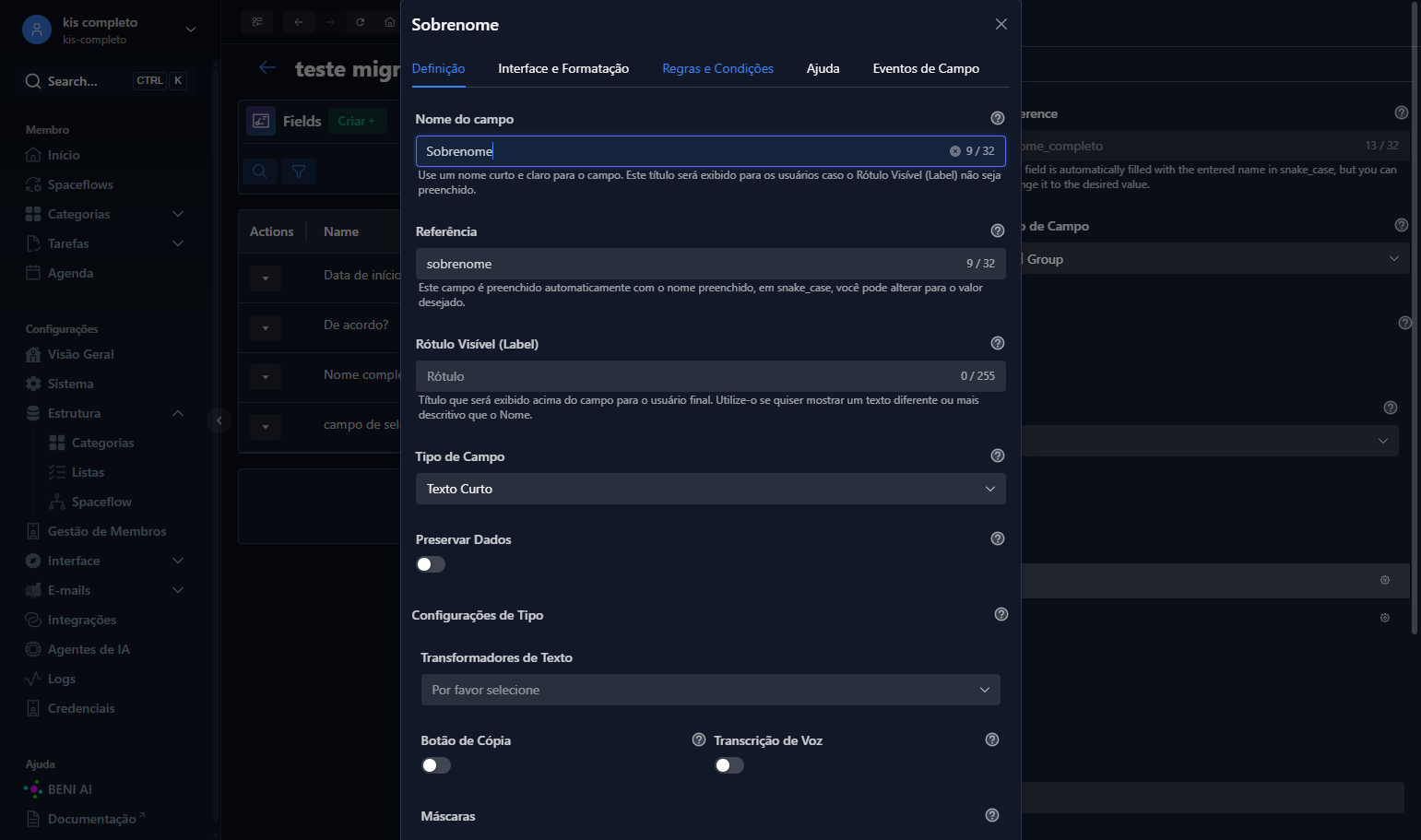Open help icon next to Botão de Cópia
Image resolution: width=1421 pixels, height=840 pixels.
pos(699,739)
